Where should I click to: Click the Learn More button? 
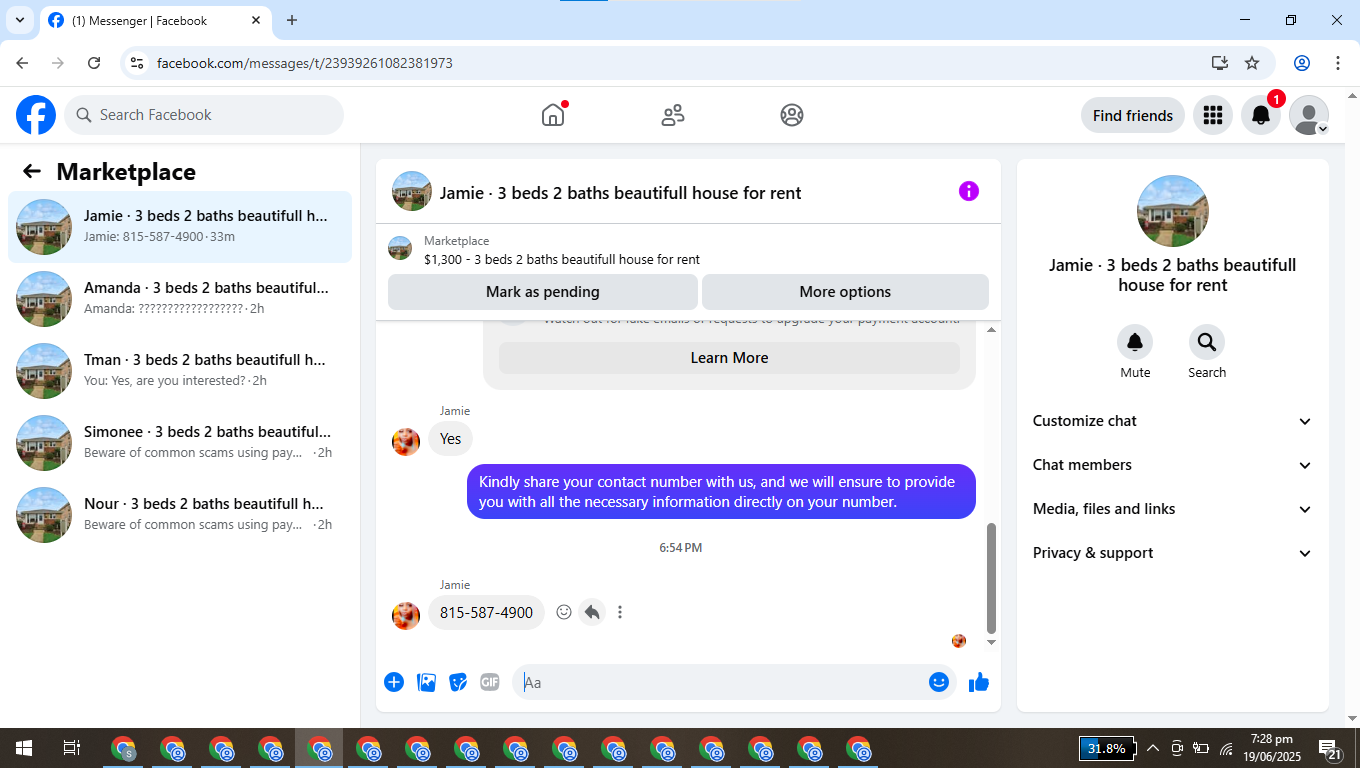729,358
